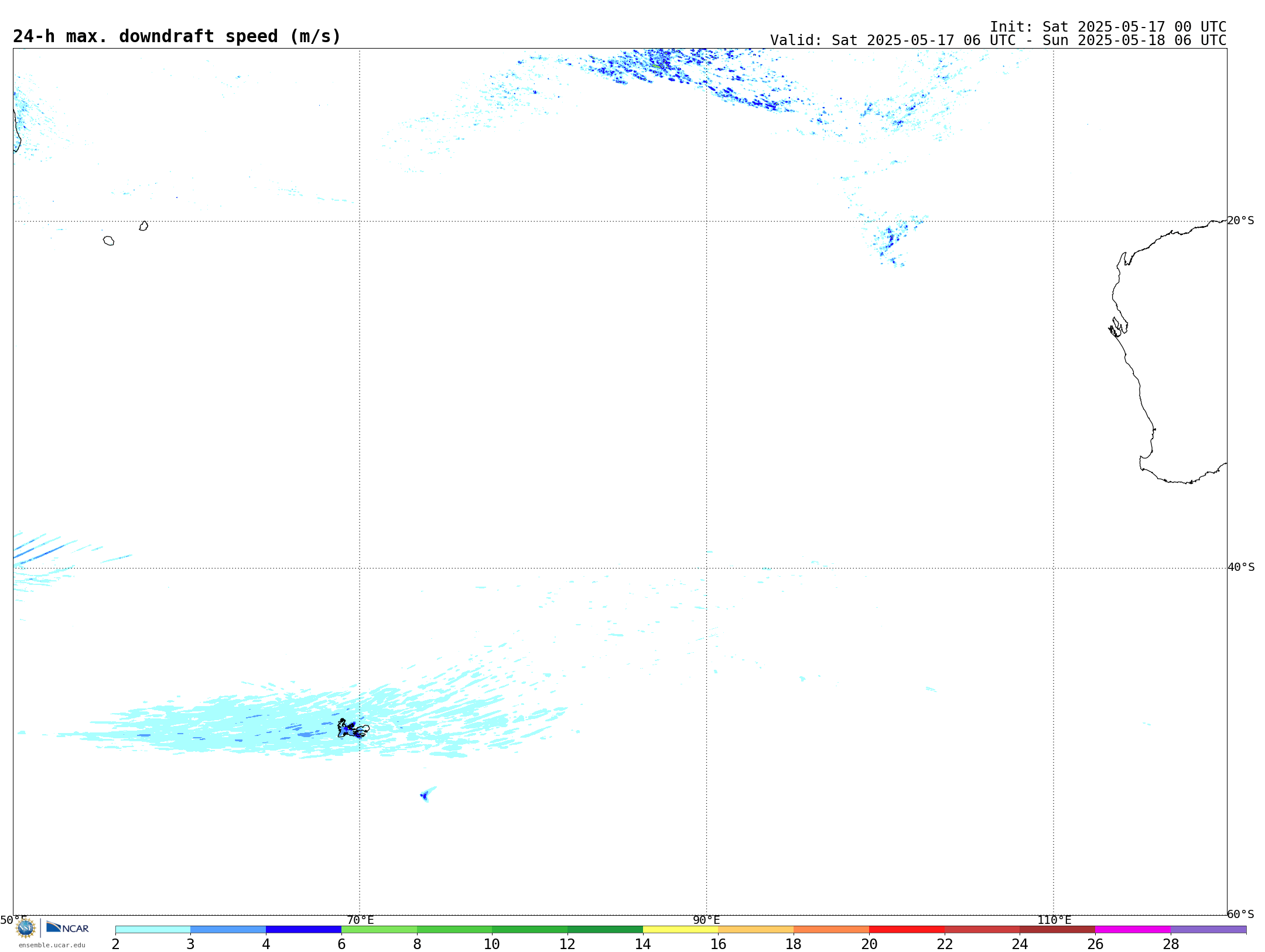The width and height of the screenshot is (1265, 952).
Task: Click the 40°S latitude label
Action: click(1241, 567)
